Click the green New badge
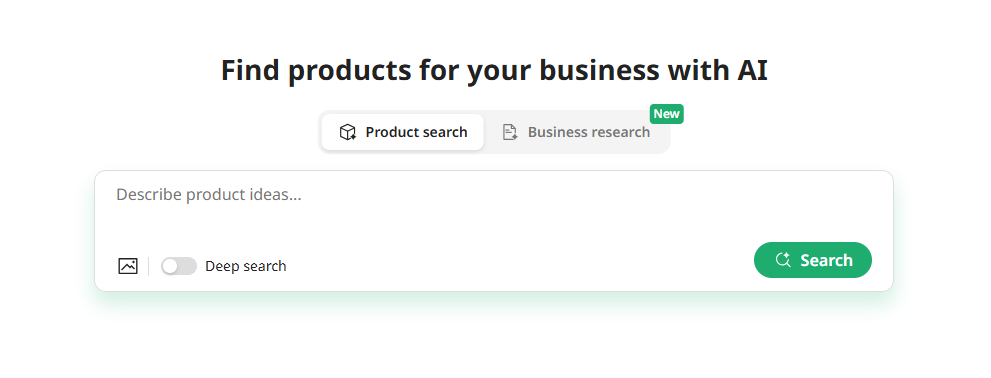 (667, 114)
